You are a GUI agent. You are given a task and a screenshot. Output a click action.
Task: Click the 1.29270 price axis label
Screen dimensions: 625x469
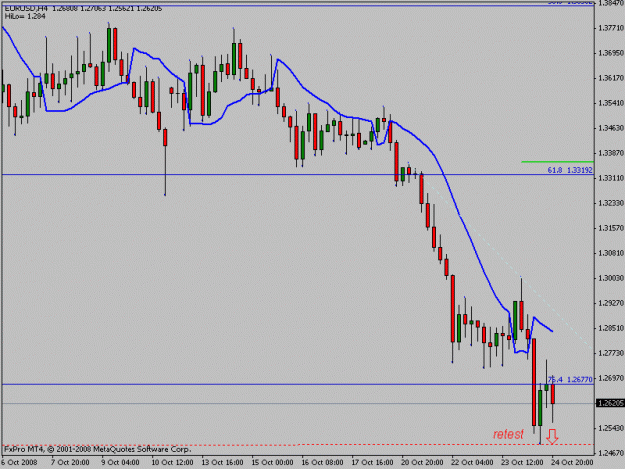(x=611, y=303)
